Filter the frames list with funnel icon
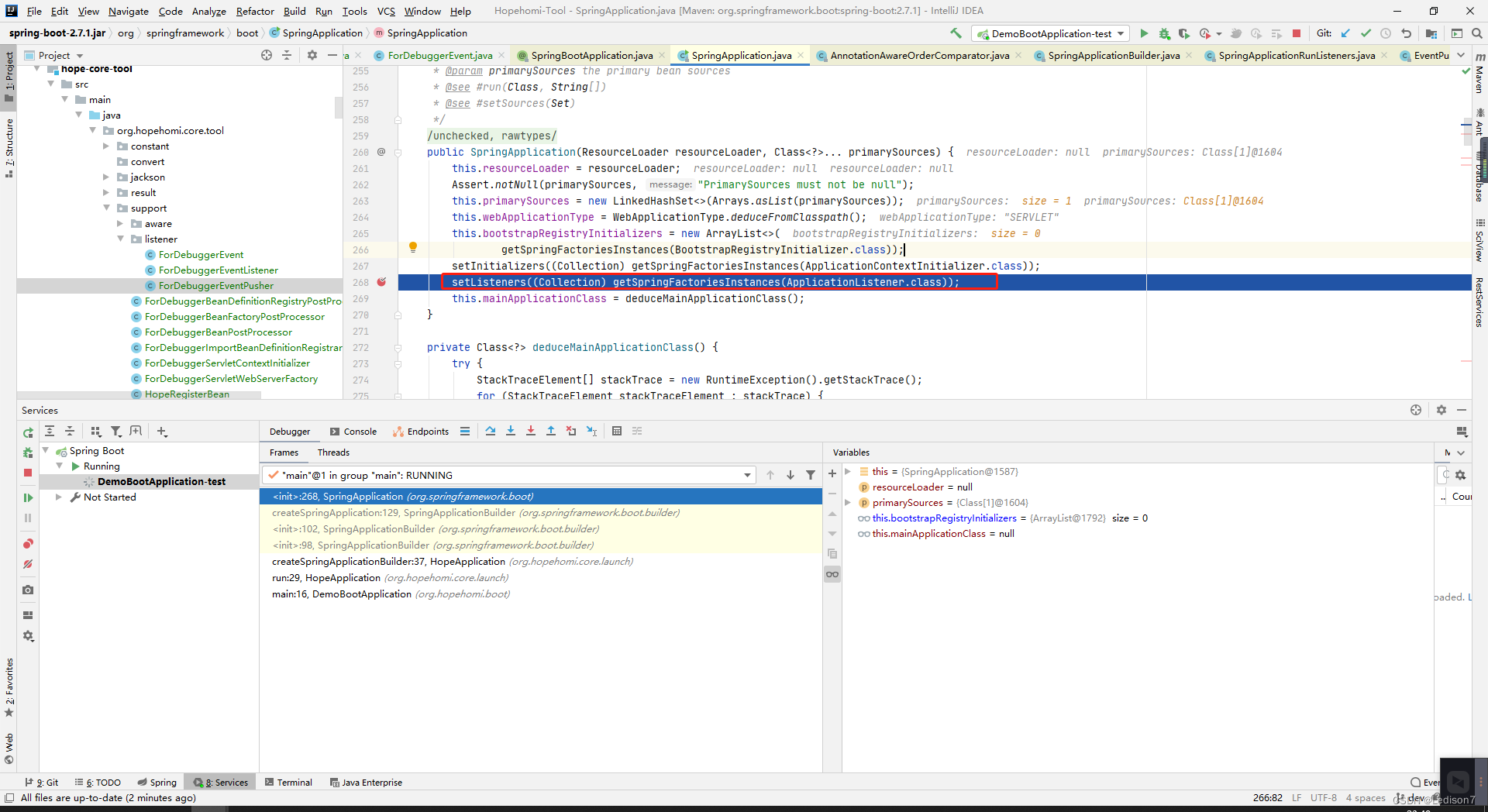This screenshot has width=1488, height=812. (x=811, y=475)
